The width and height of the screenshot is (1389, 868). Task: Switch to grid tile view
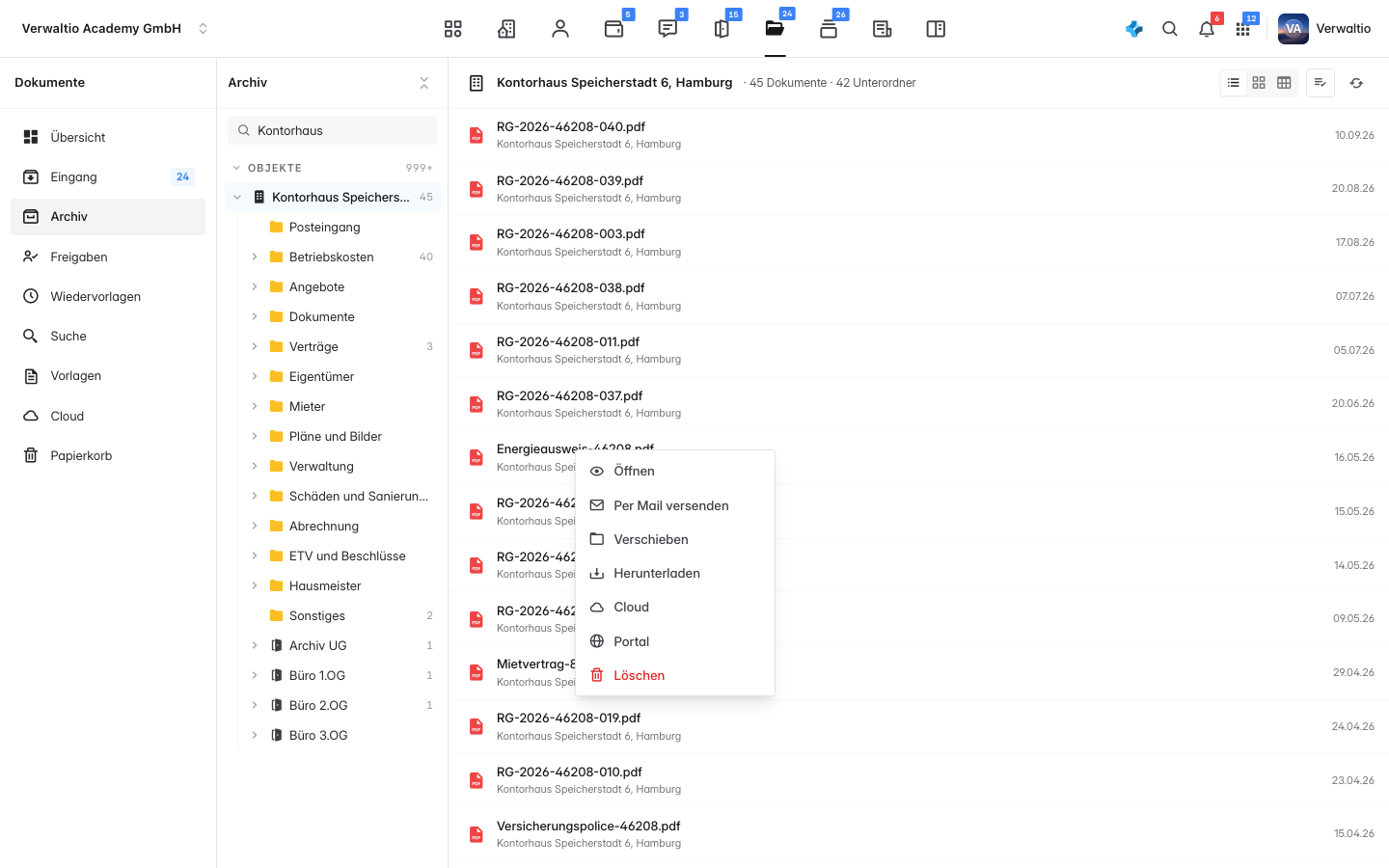pyautogui.click(x=1259, y=83)
